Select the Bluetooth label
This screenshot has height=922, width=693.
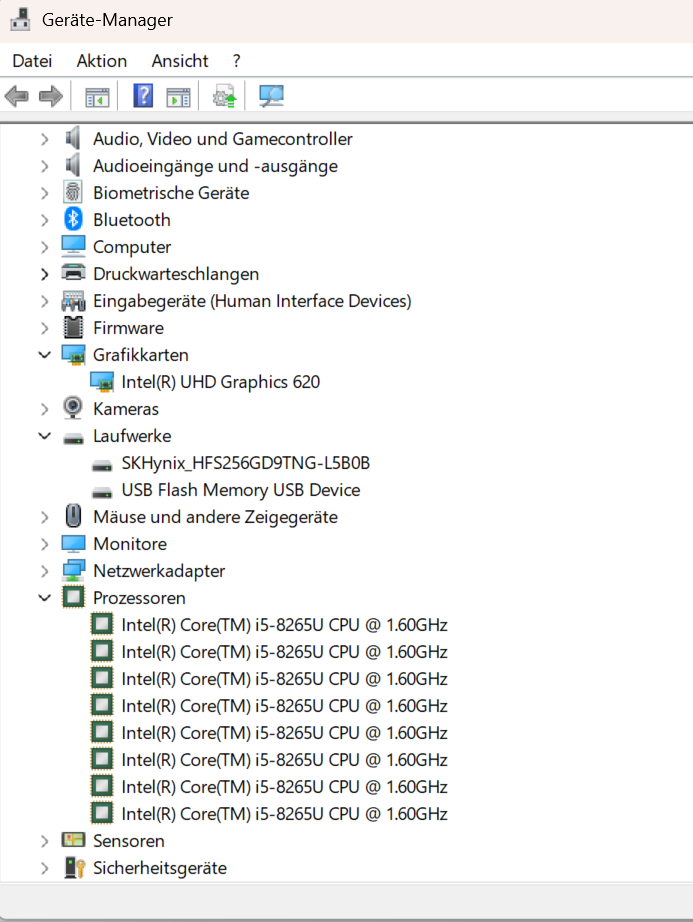coord(132,220)
